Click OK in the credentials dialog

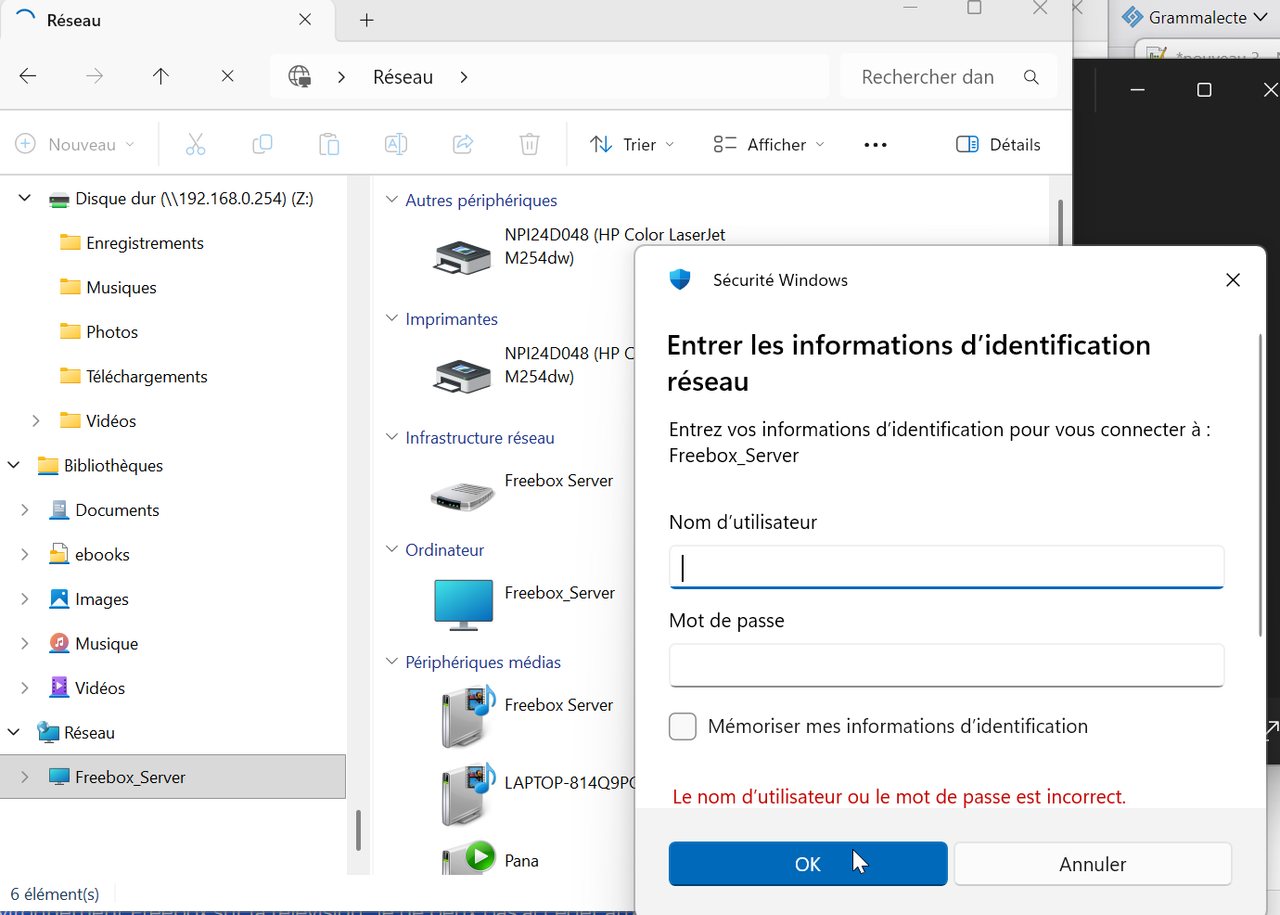pos(808,864)
